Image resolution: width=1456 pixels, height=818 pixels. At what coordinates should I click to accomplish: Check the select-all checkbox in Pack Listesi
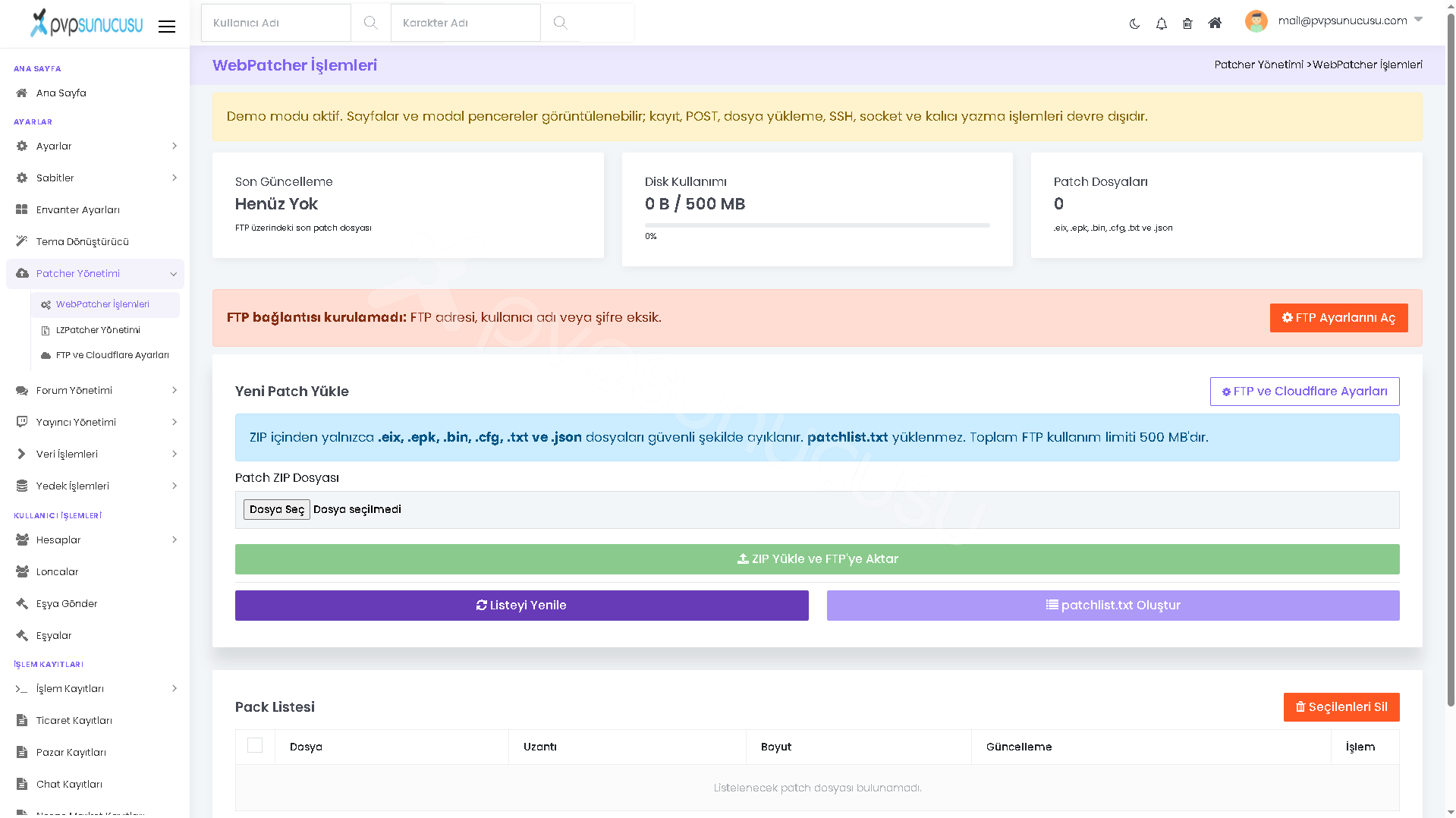pyautogui.click(x=255, y=745)
